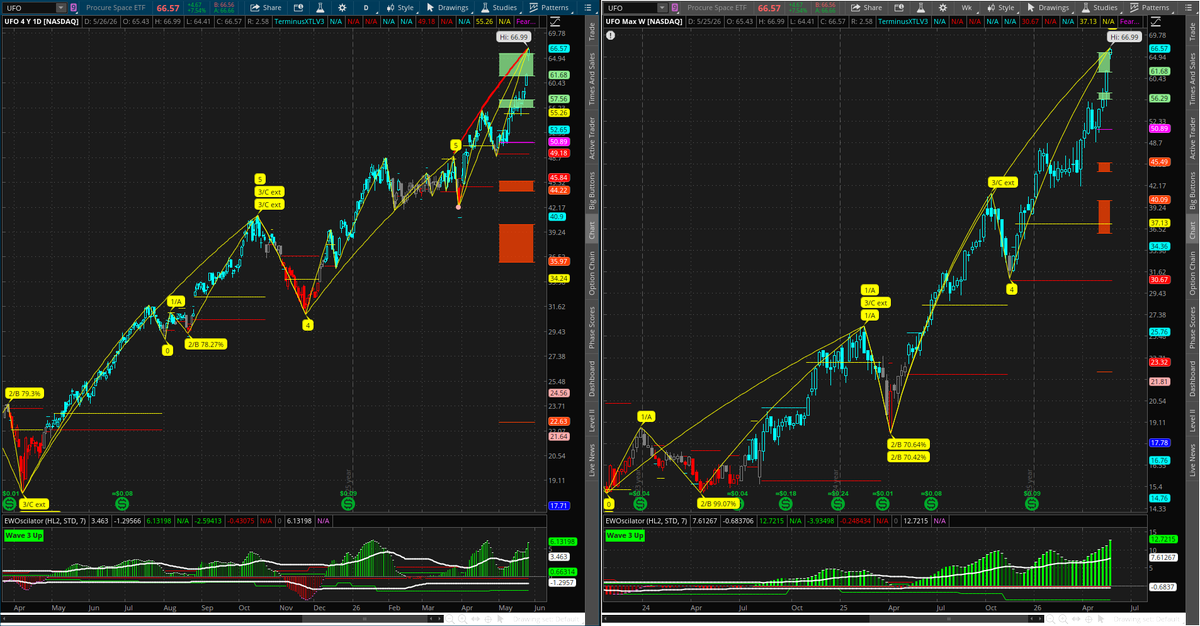Open Active Trader tab in left sidebar

[592, 138]
